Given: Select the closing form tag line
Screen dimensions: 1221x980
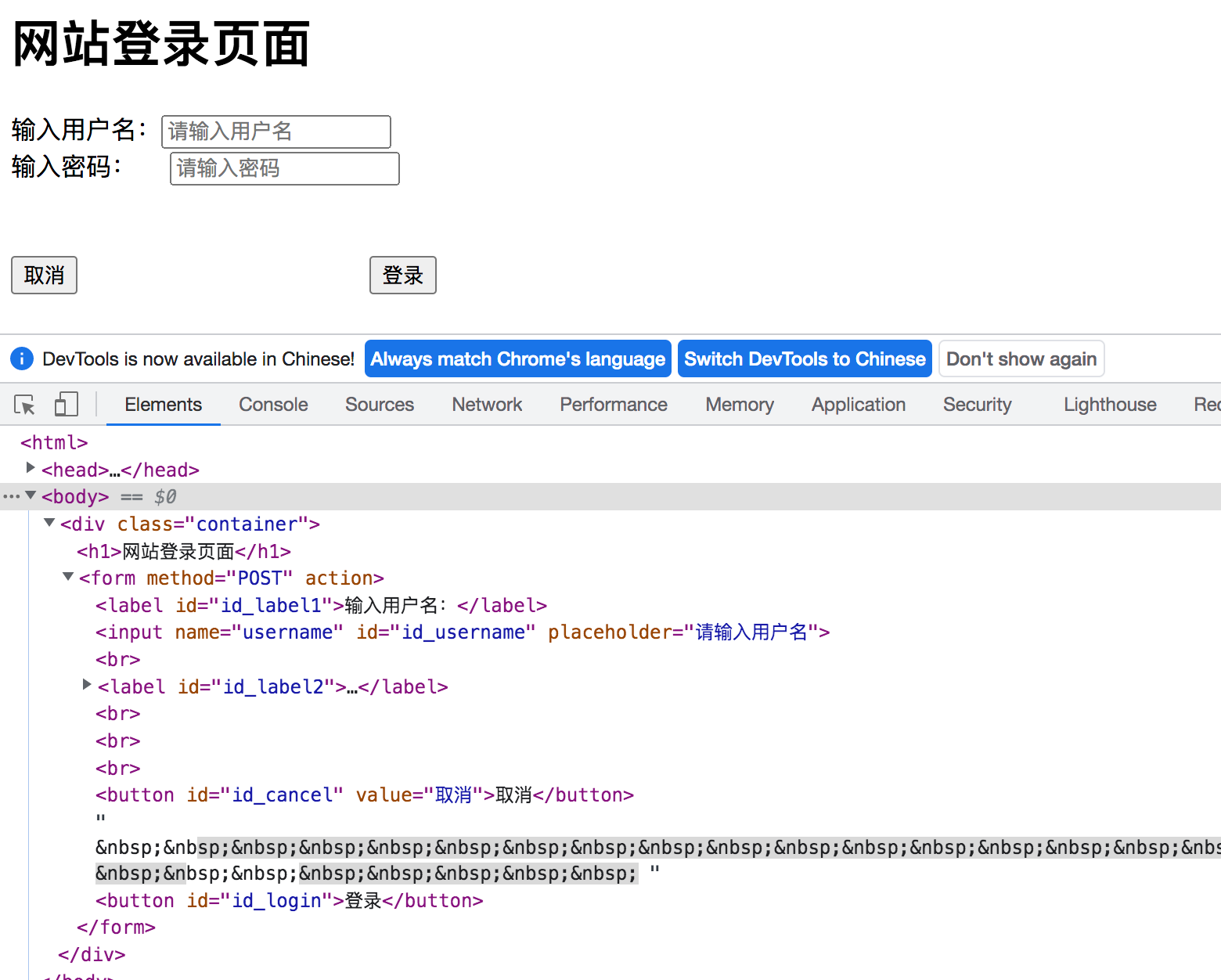Looking at the screenshot, I should (x=116, y=927).
